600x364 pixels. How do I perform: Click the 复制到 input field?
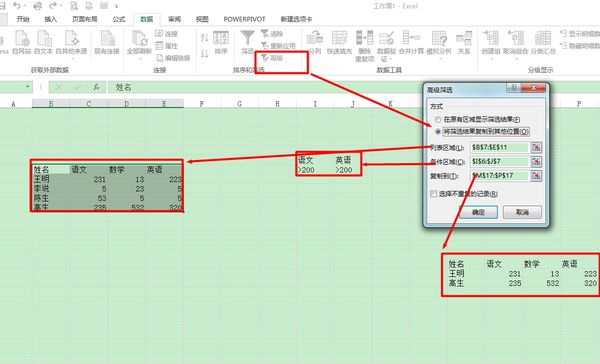500,176
